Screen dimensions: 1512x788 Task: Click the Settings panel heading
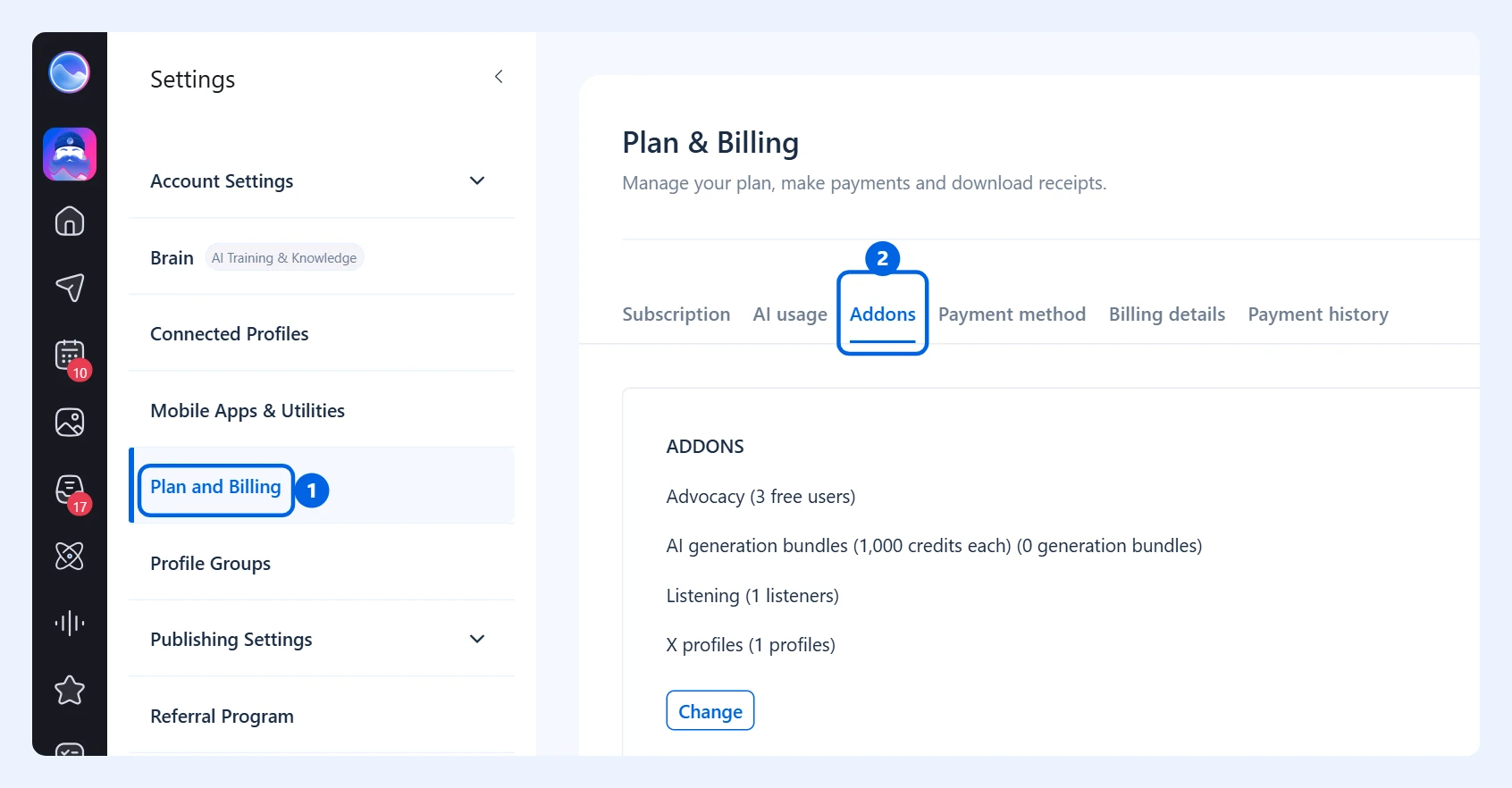(192, 80)
